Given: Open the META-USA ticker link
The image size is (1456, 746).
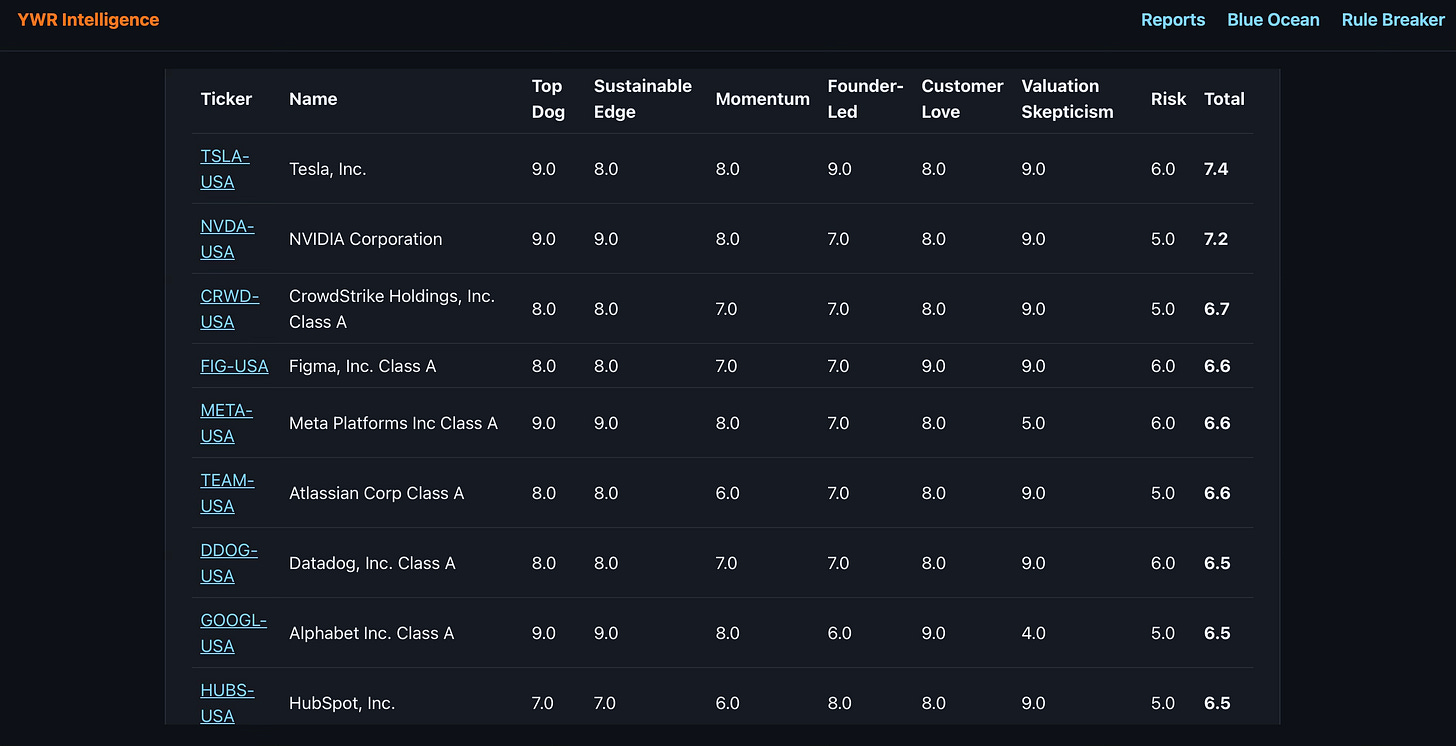Looking at the screenshot, I should pos(226,423).
